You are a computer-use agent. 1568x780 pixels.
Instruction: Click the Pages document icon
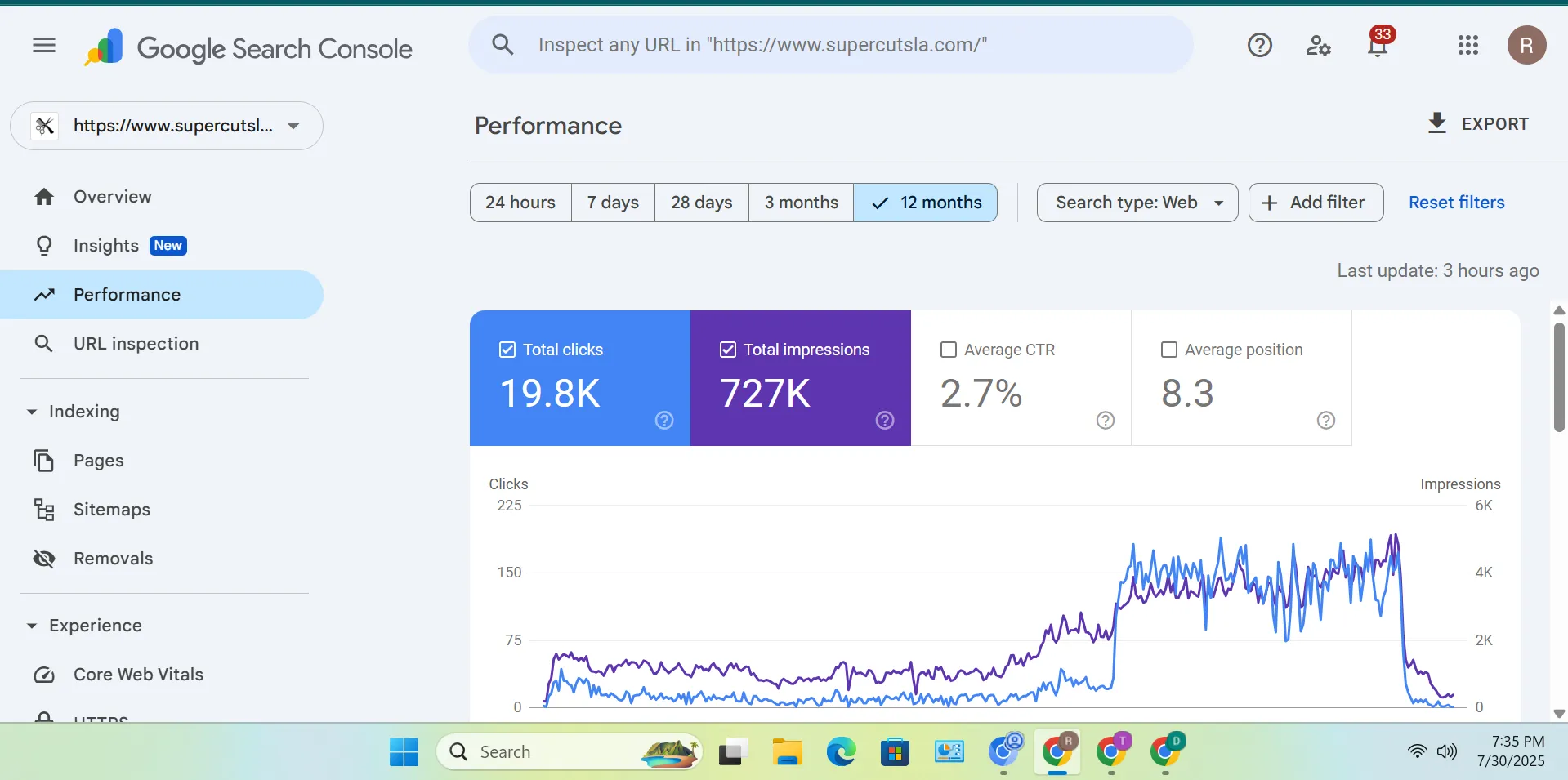tap(44, 461)
